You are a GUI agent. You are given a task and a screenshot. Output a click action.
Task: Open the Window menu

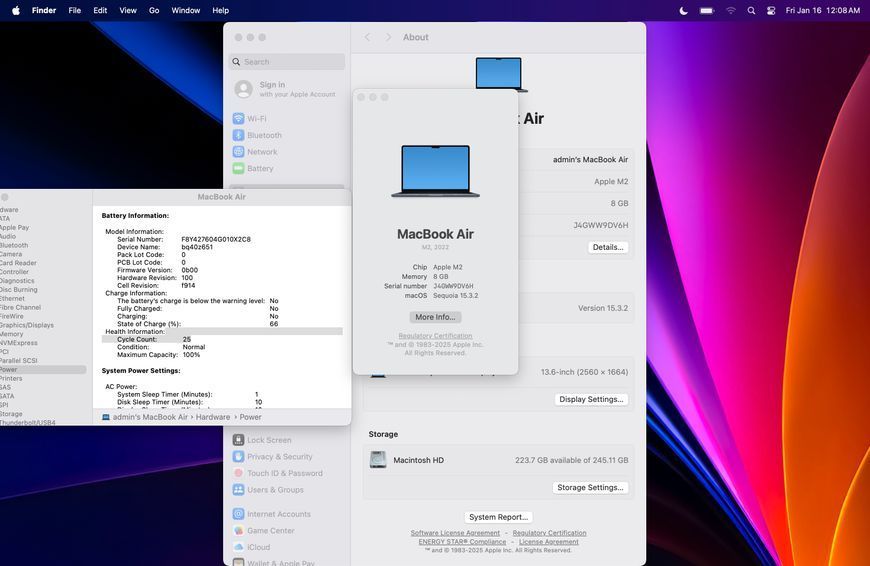click(x=185, y=10)
